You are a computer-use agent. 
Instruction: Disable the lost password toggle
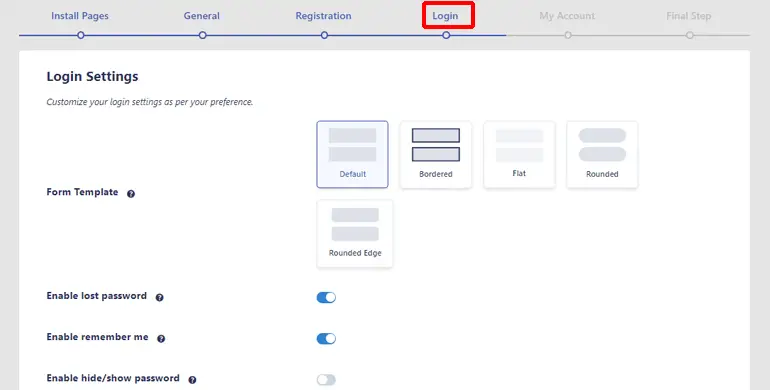326,297
